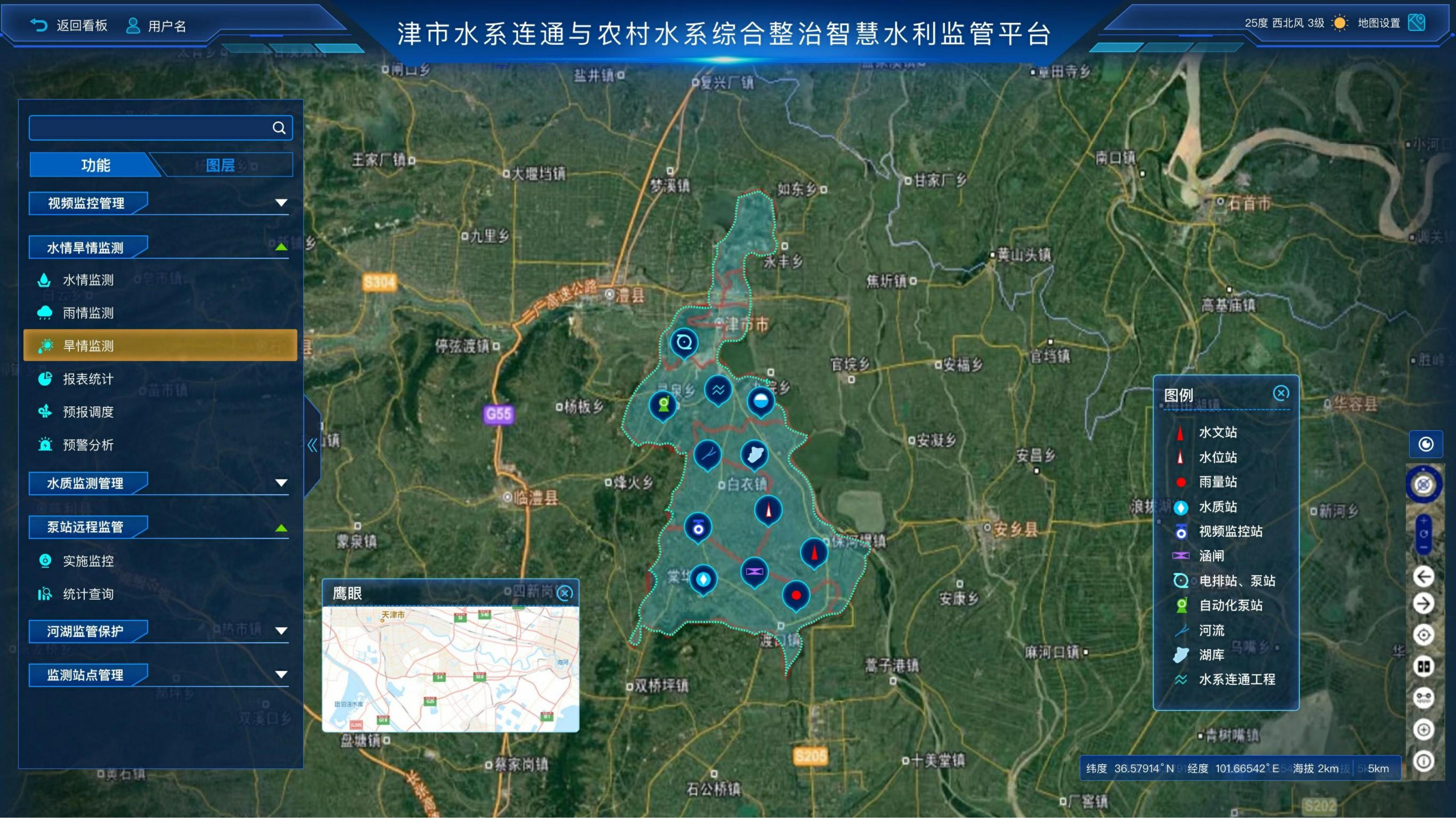Click the sidebar search input field
Screen dimensions: 1456x818
pos(161,128)
